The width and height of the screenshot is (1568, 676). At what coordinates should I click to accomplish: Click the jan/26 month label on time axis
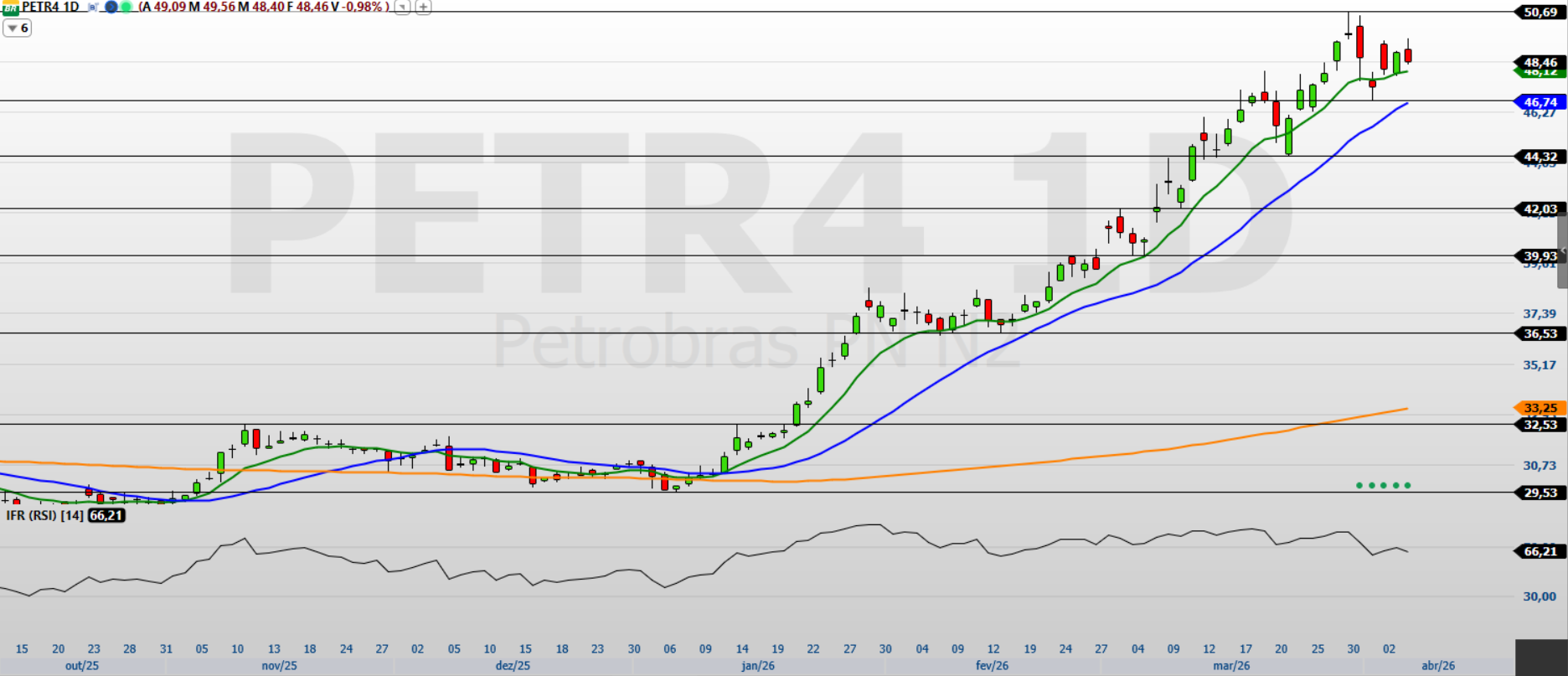tap(758, 666)
